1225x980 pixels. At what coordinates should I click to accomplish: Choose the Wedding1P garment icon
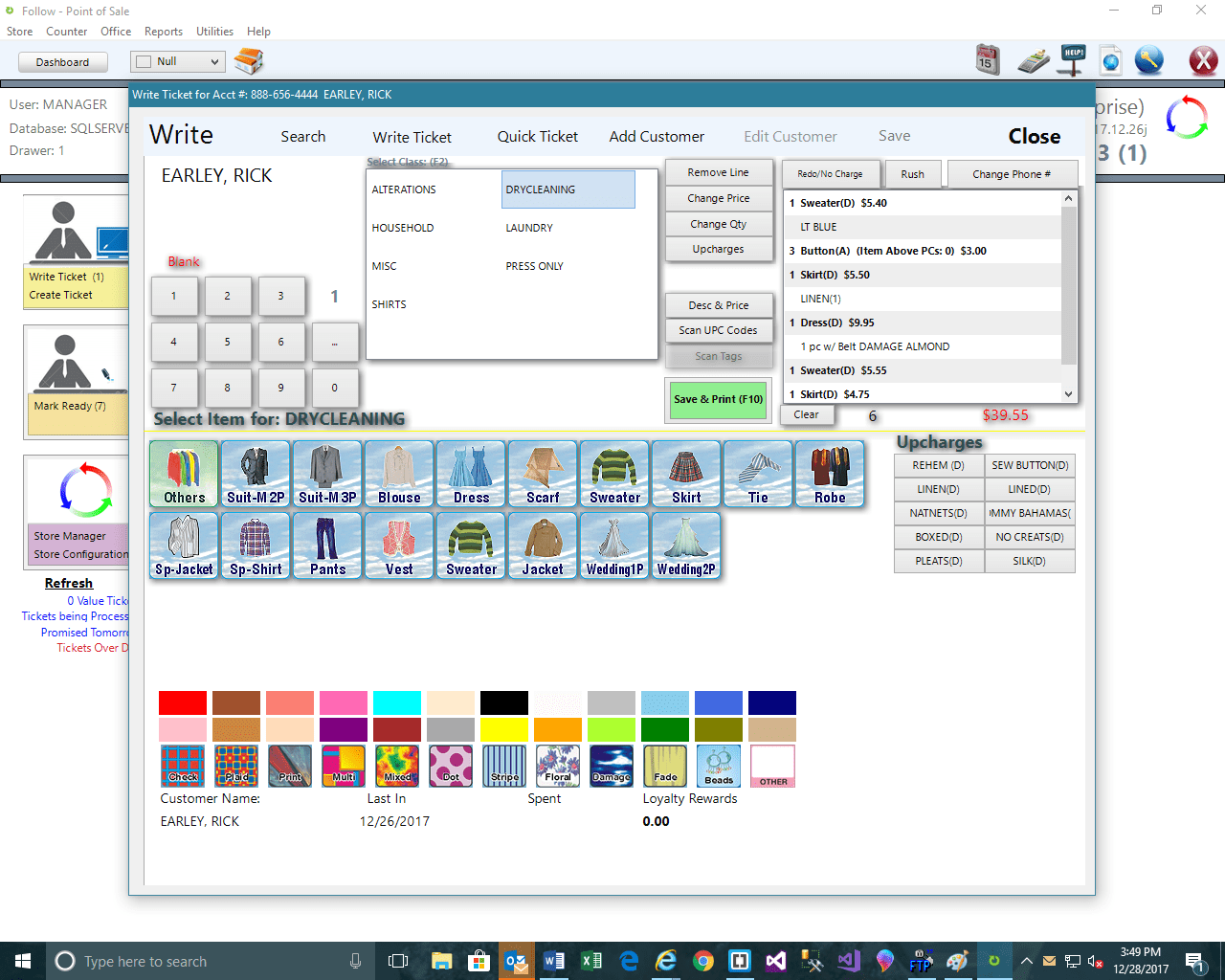613,546
